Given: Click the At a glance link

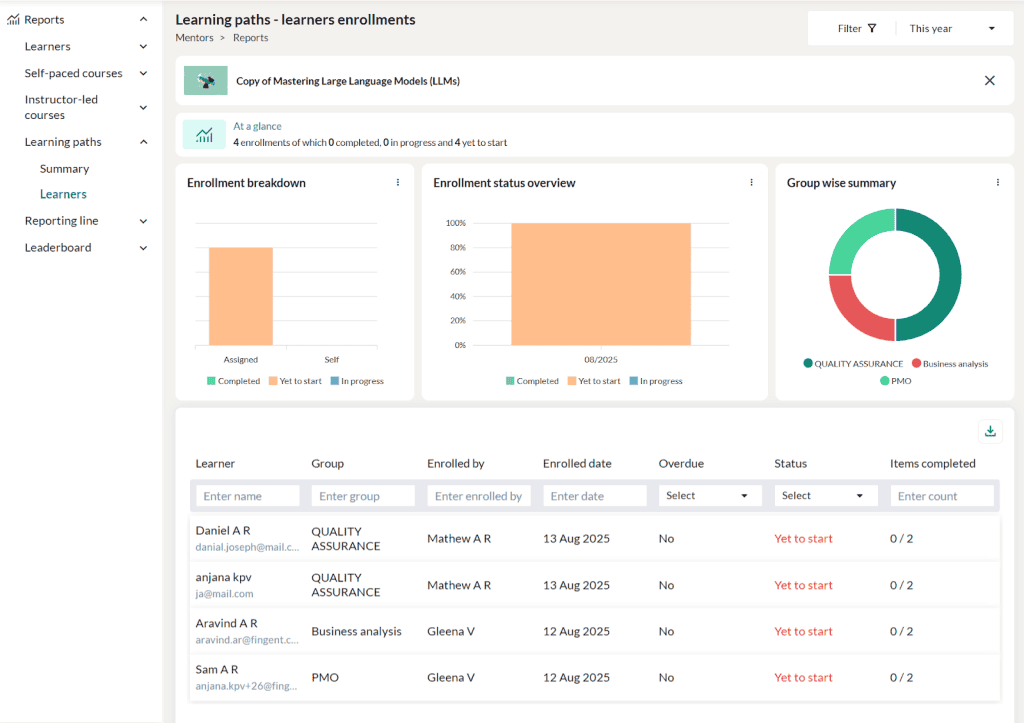Looking at the screenshot, I should pyautogui.click(x=257, y=126).
